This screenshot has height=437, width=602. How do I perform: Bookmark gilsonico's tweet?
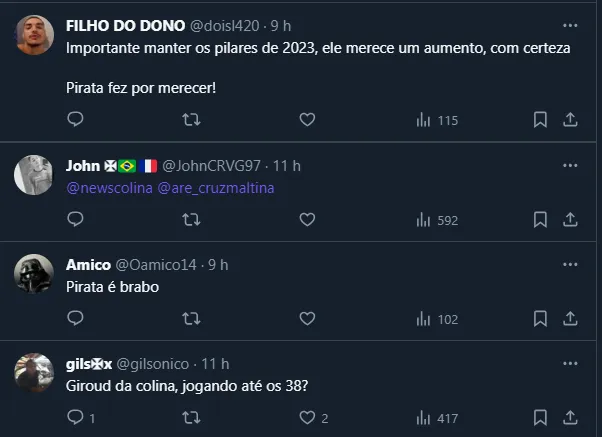[x=540, y=418]
